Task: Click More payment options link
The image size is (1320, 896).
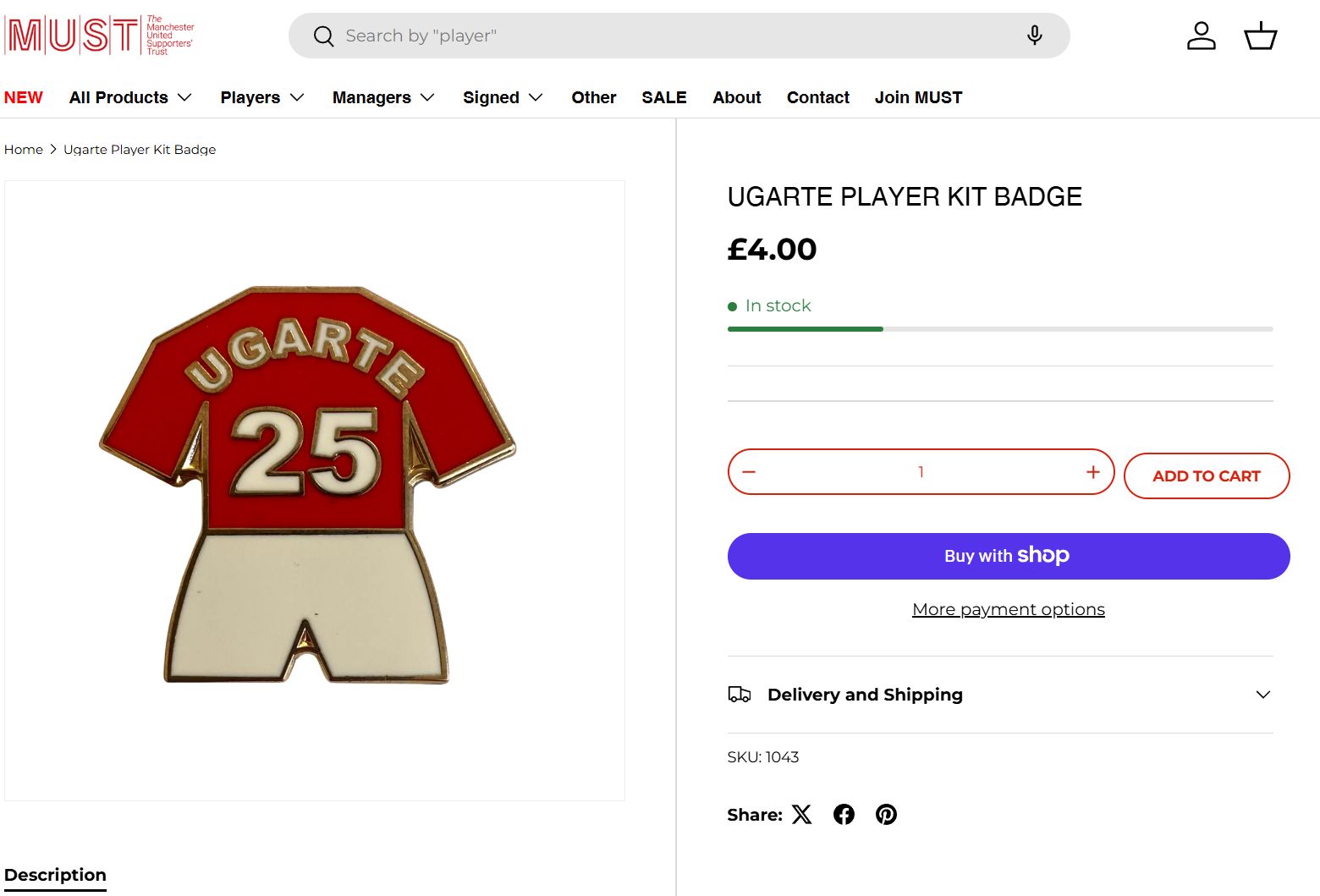Action: (1008, 609)
